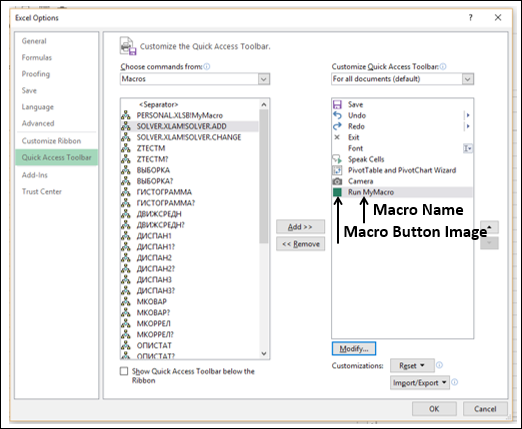The height and width of the screenshot is (429, 522).
Task: Click the Save icon in toolbar list
Action: (337, 105)
